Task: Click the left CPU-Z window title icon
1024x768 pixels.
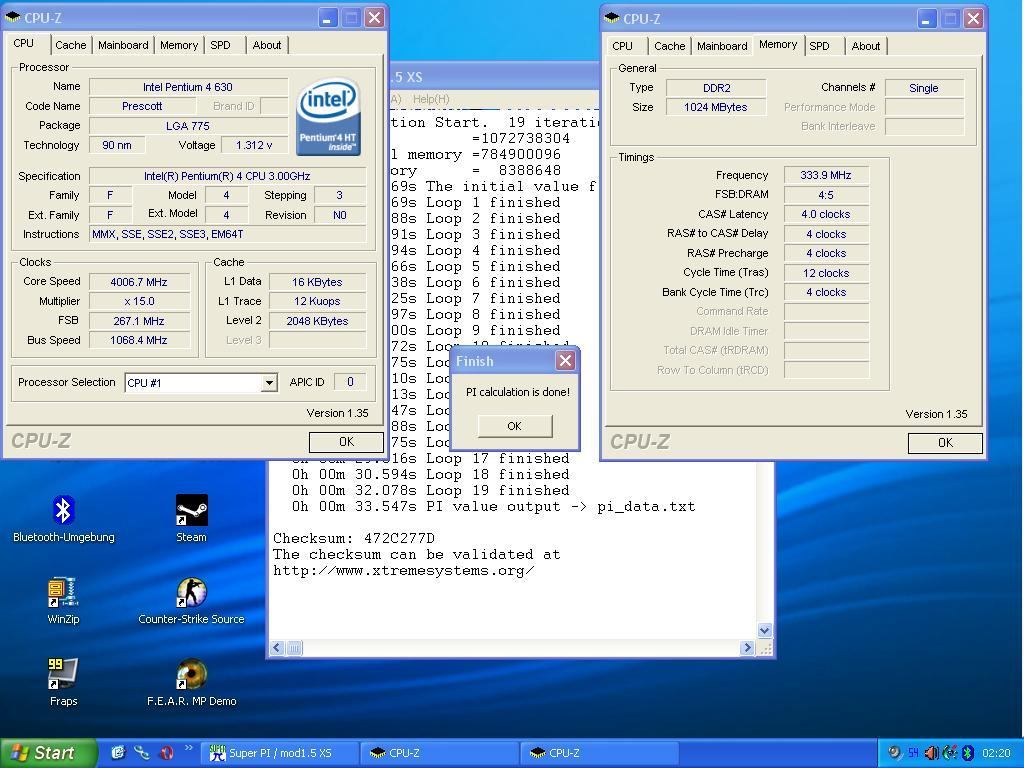Action: click(x=12, y=17)
